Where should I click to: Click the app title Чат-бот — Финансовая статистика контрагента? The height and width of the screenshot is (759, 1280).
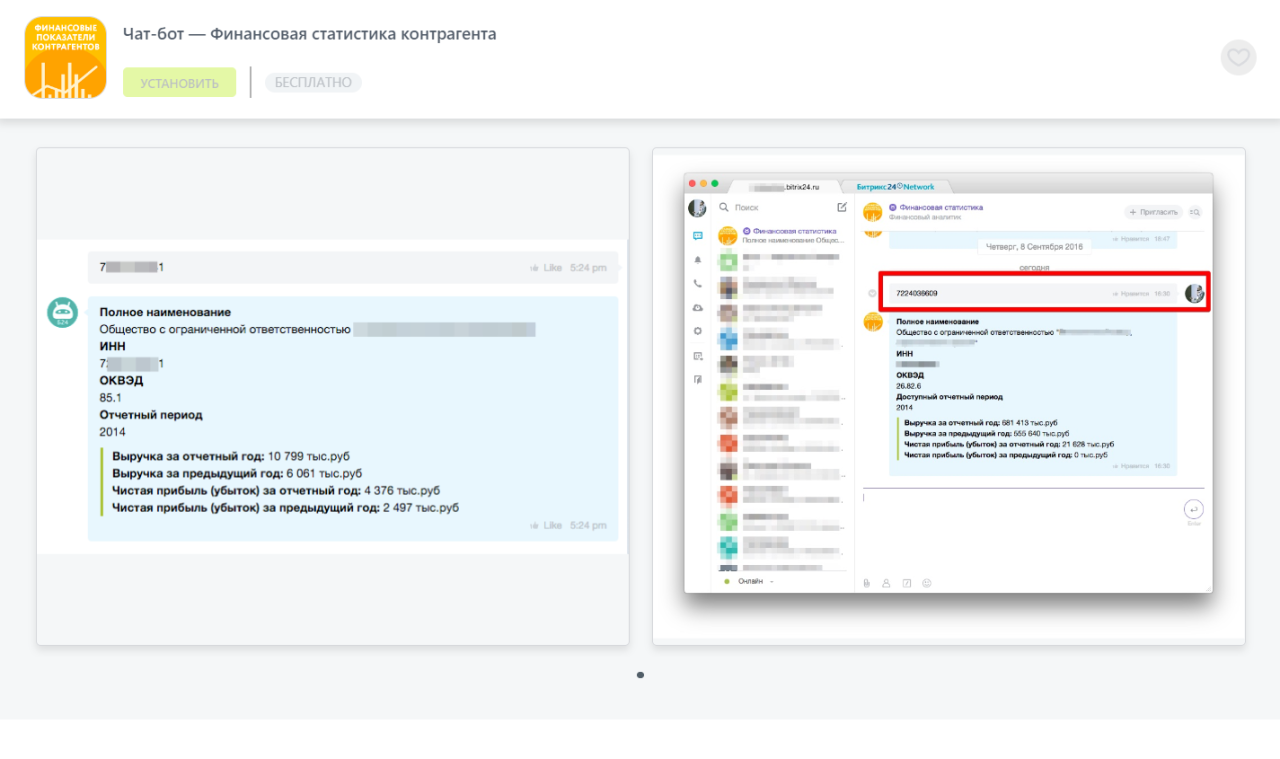pyautogui.click(x=310, y=34)
